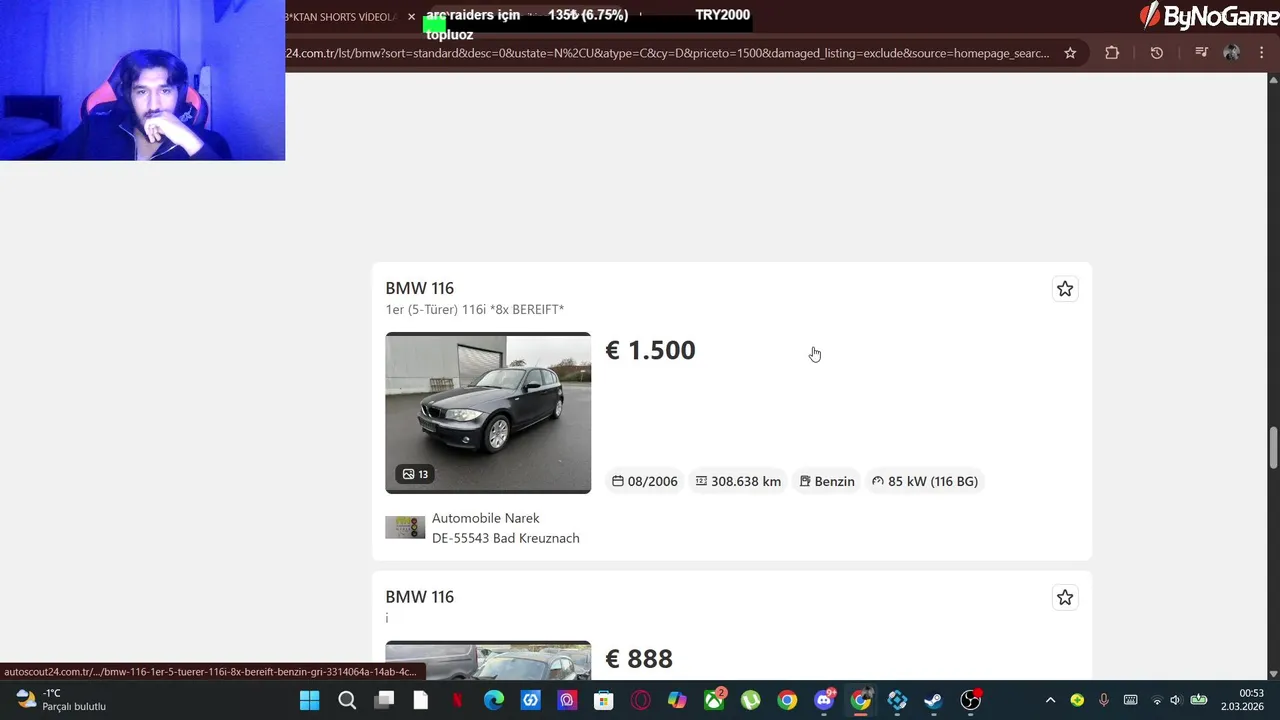Open the media control playlist icon
Image resolution: width=1280 pixels, height=720 pixels.
coord(1202,53)
